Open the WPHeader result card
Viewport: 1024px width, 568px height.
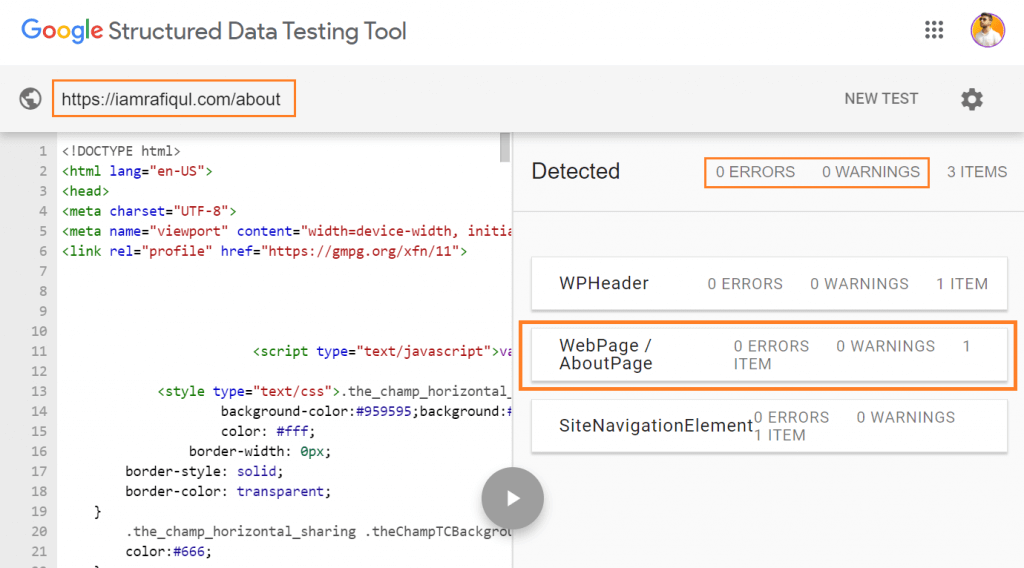[x=769, y=283]
